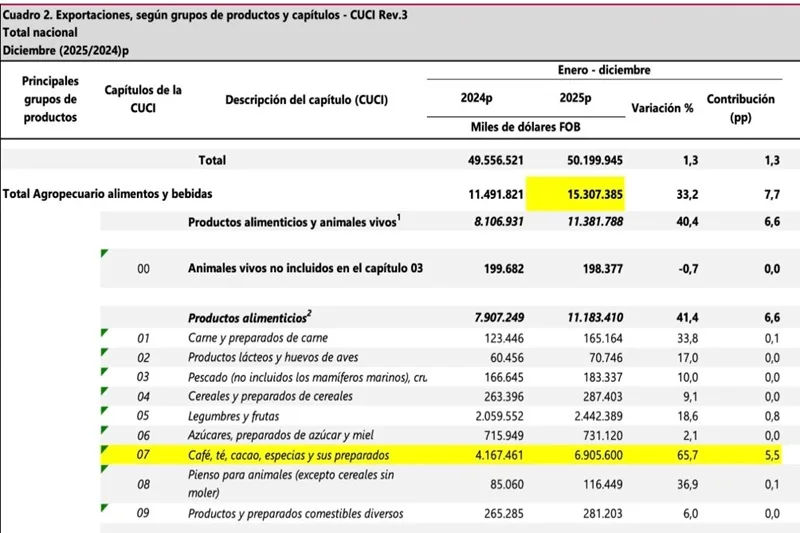800x533 pixels.
Task: Click the 2024p column header
Action: coord(476,99)
